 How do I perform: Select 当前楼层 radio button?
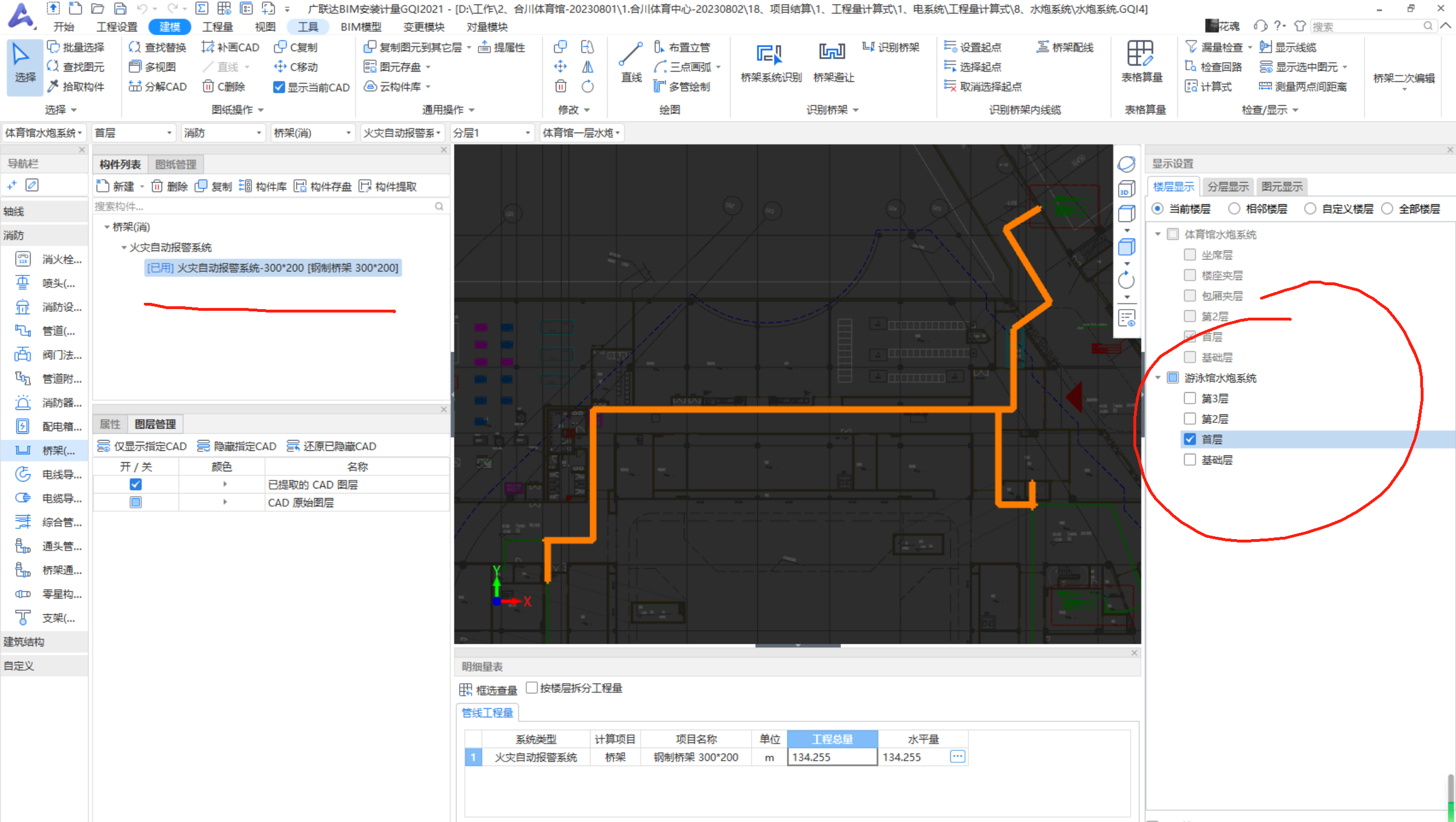[x=1157, y=209]
